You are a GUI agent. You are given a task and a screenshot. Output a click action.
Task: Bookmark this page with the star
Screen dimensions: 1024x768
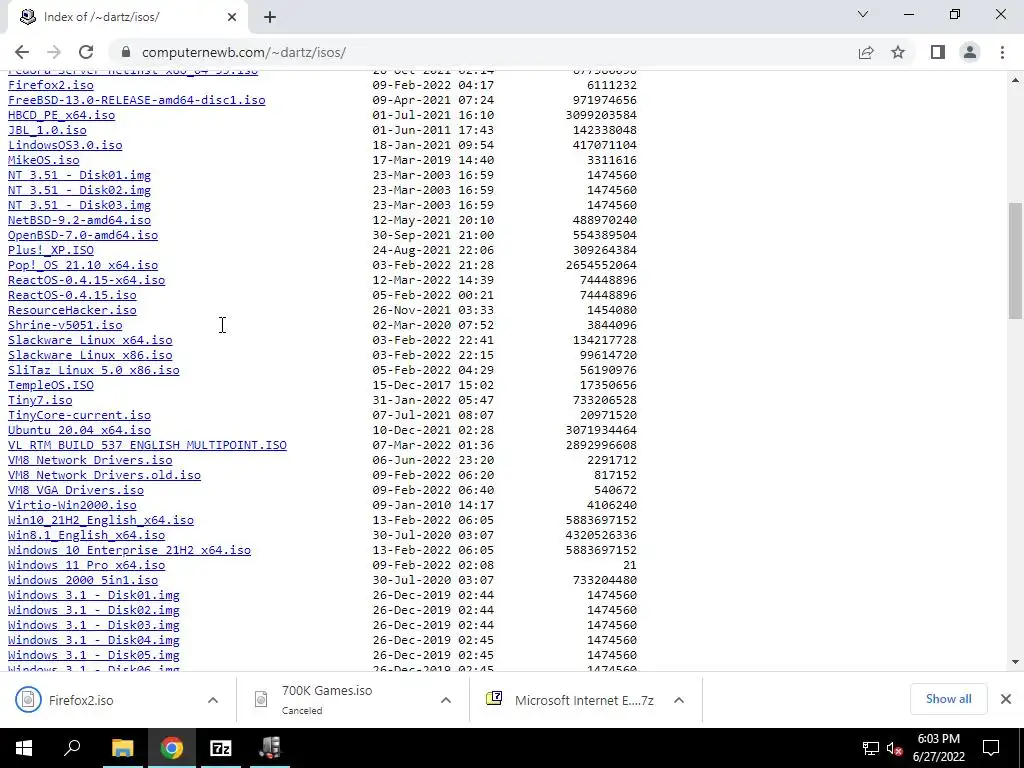coord(898,52)
